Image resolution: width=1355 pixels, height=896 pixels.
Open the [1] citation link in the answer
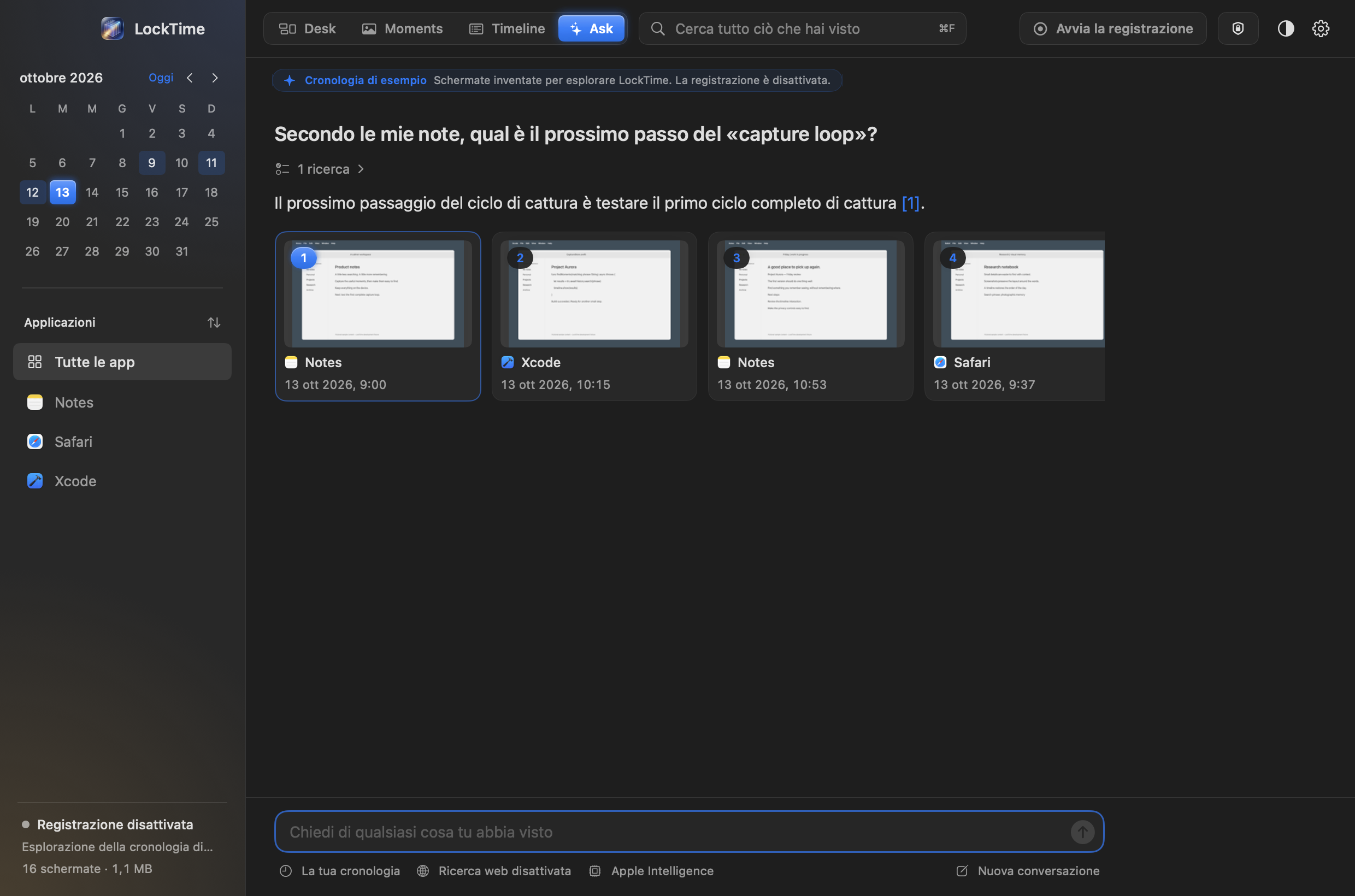coord(910,203)
